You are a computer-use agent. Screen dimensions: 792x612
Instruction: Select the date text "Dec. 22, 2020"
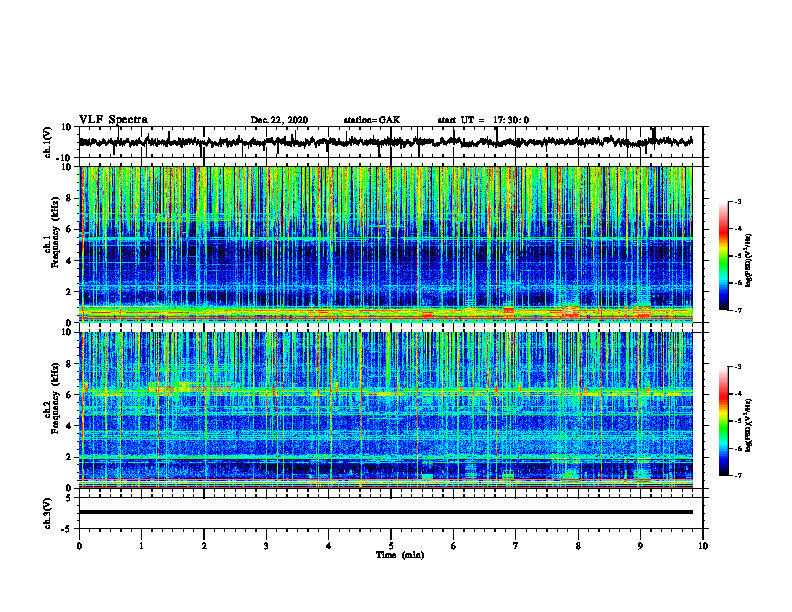(x=279, y=120)
